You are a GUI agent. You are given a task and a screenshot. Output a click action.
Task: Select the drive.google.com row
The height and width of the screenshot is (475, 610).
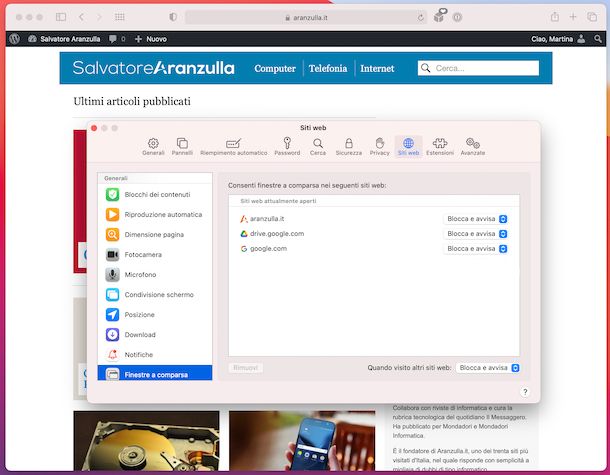[x=373, y=234]
